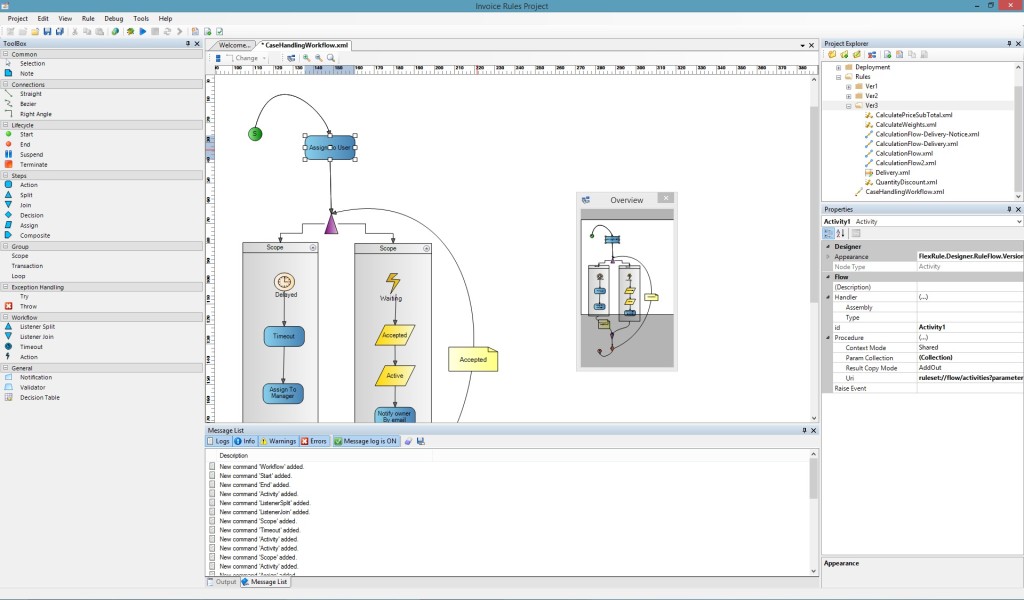The height and width of the screenshot is (600, 1024).
Task: Click the clear messages icon in Message List
Action: pos(408,441)
